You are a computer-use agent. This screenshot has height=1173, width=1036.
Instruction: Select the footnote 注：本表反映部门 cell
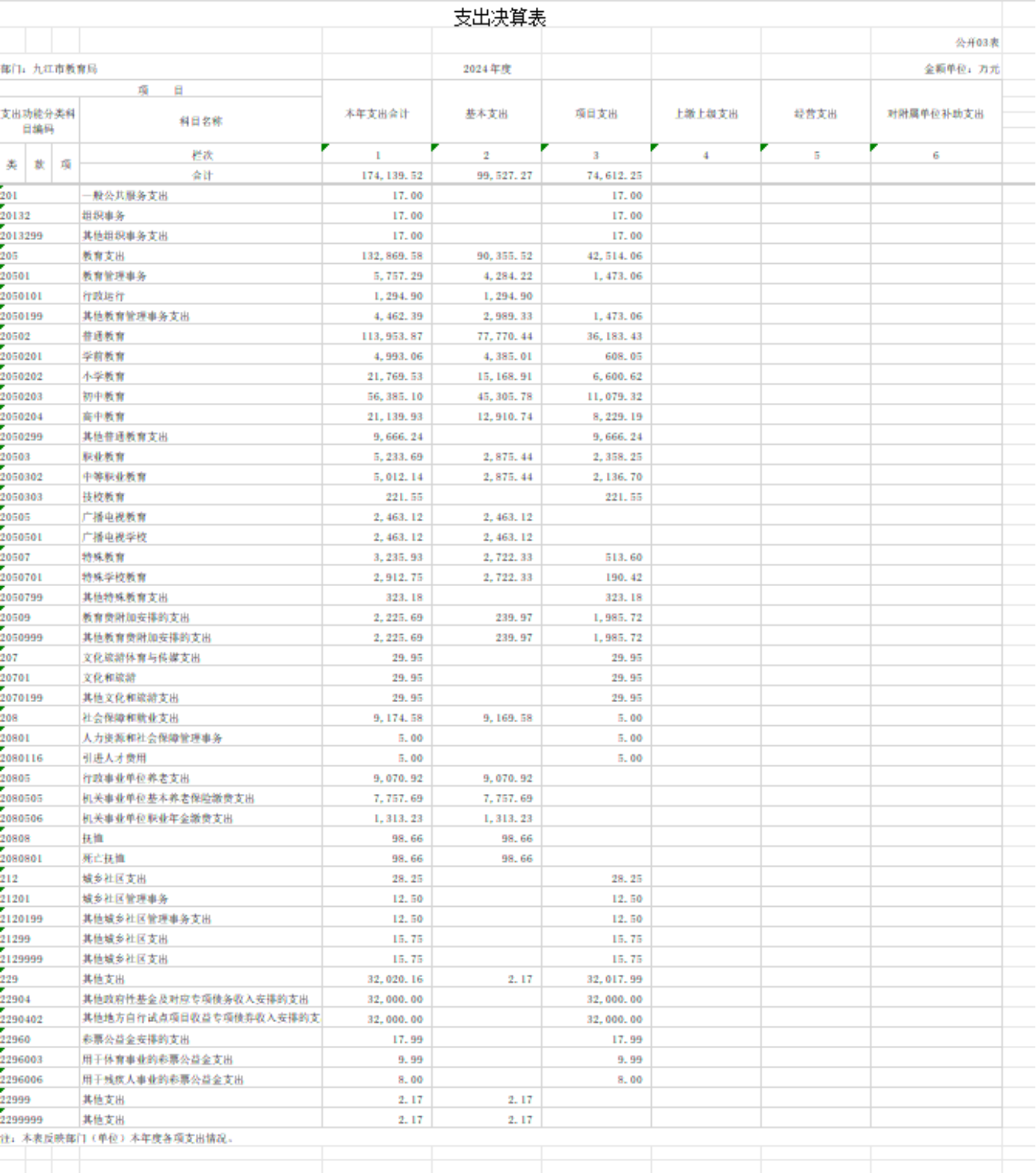click(117, 1138)
